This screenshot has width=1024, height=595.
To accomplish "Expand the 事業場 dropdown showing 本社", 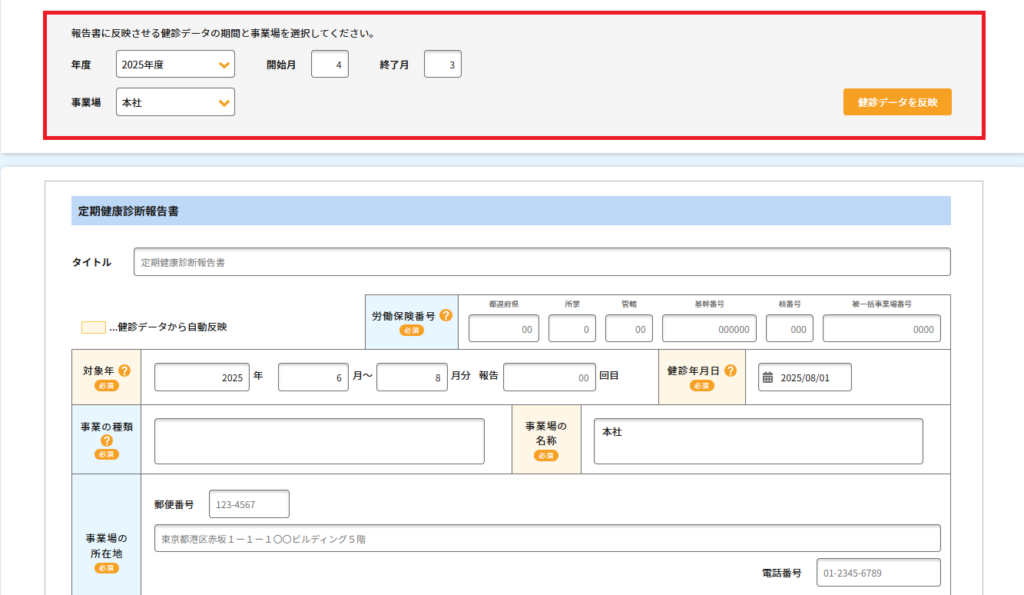I will coord(175,102).
